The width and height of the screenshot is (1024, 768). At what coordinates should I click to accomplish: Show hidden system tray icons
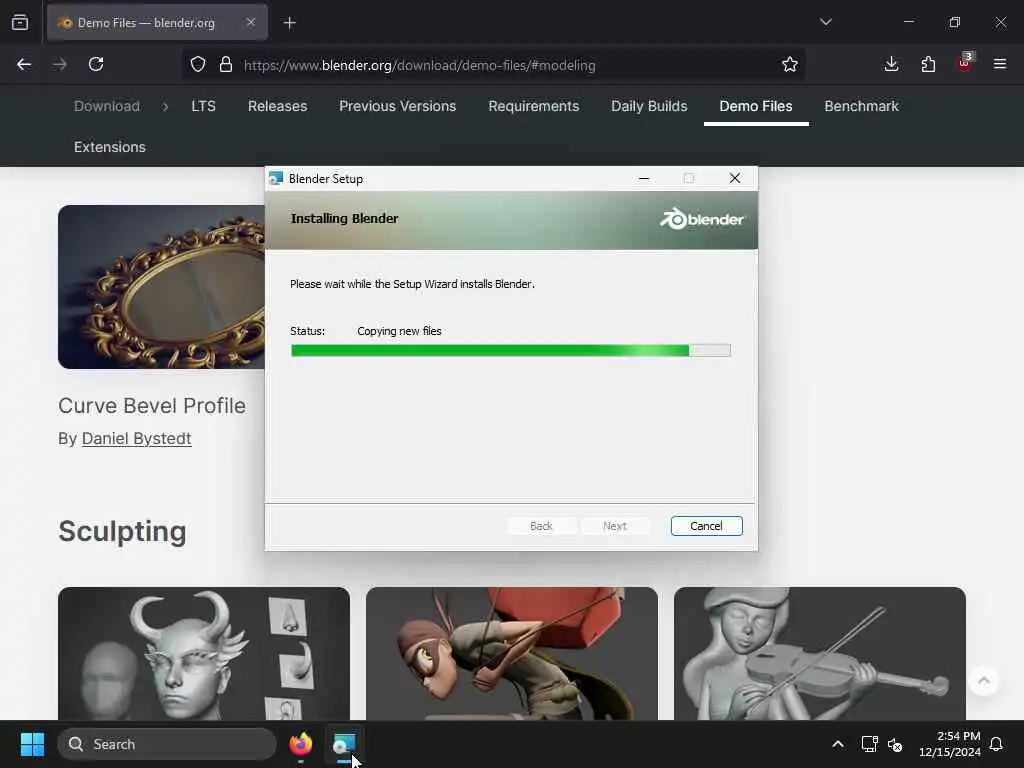[838, 744]
